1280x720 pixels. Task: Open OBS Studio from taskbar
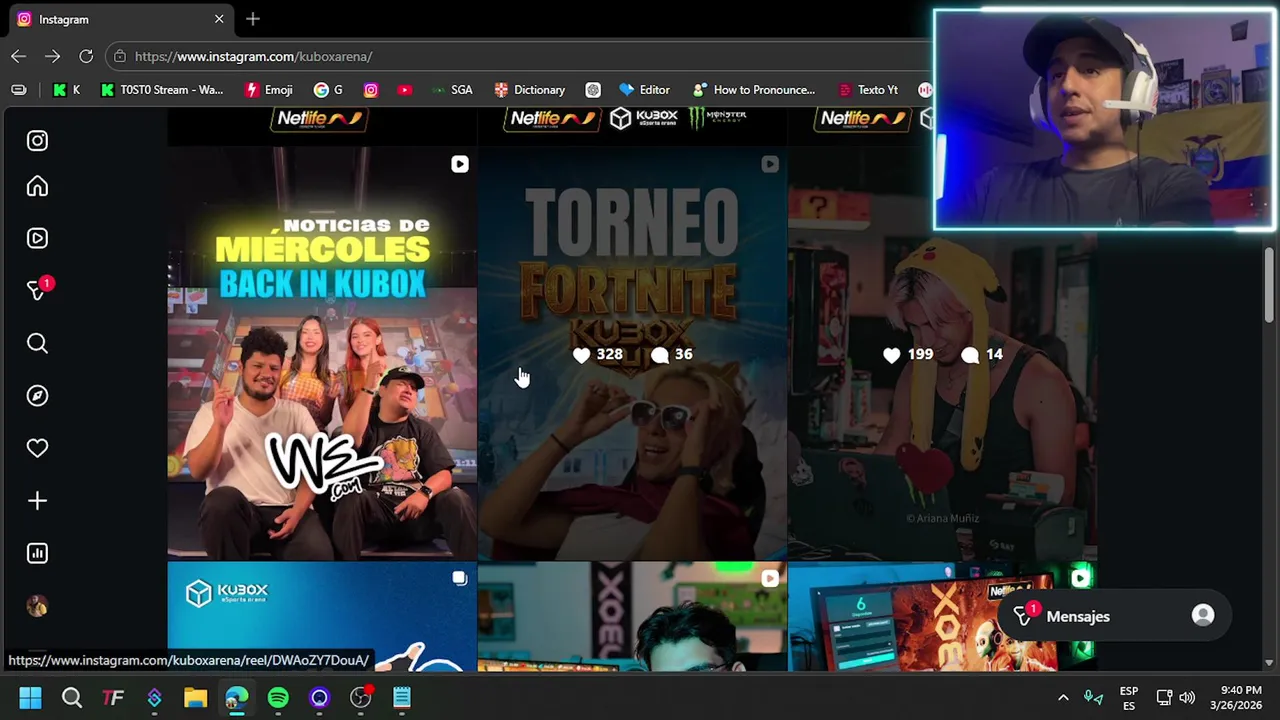(x=360, y=697)
